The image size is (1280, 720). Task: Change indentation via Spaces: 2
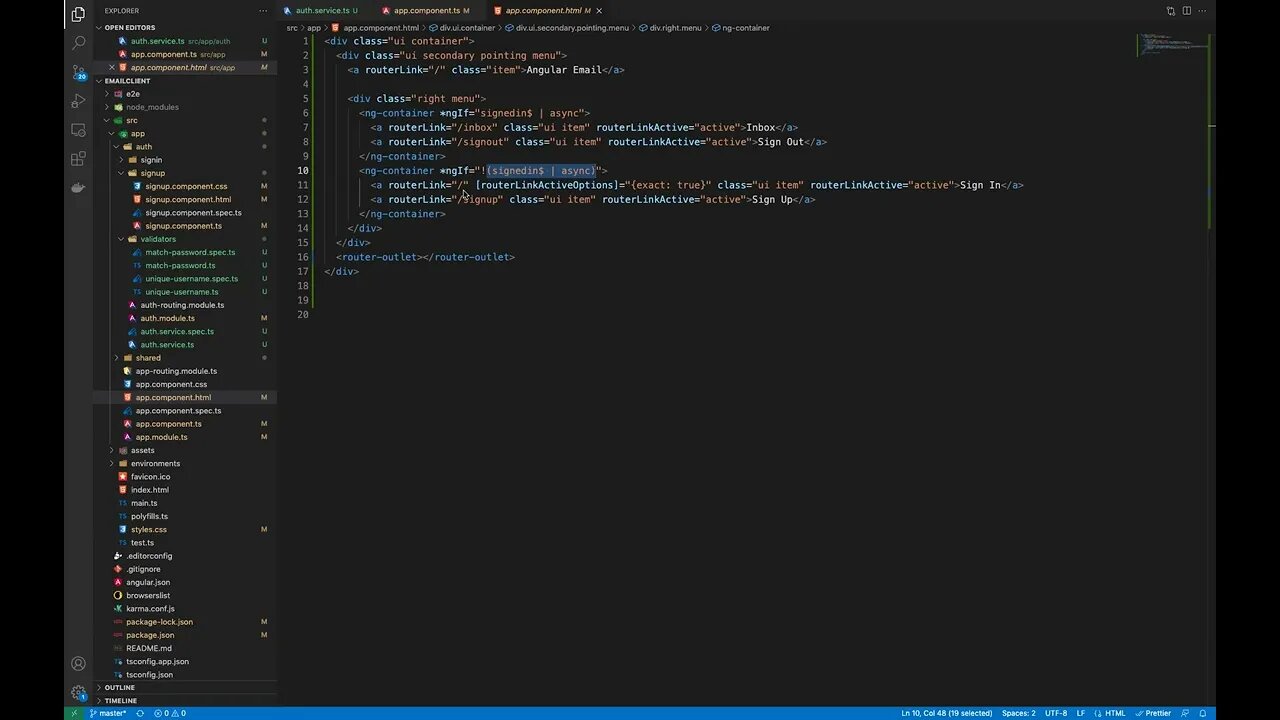pyautogui.click(x=1018, y=713)
